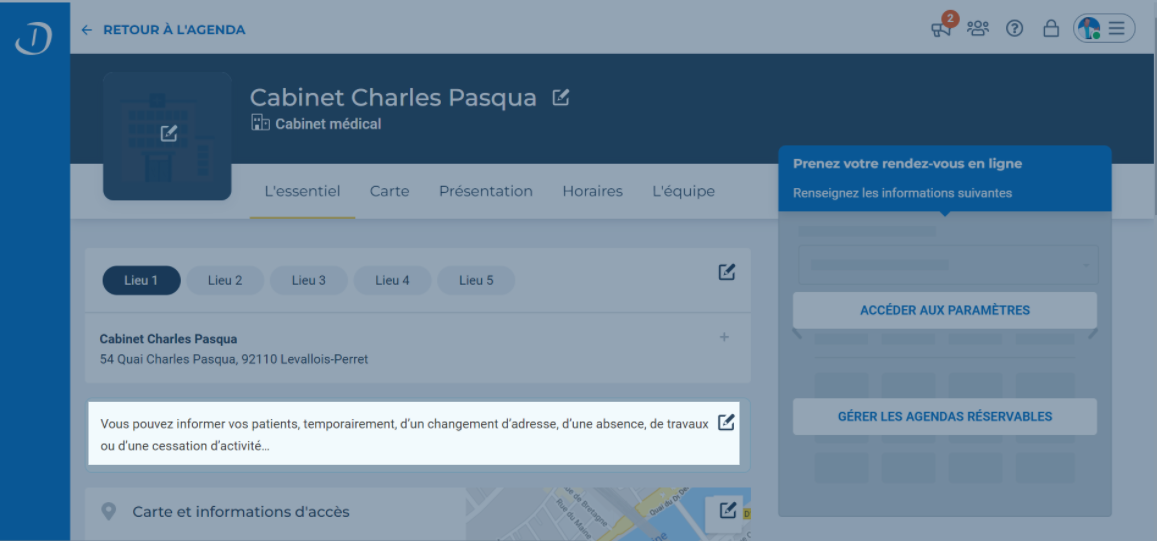Click Accéder aux paramètres button
Screen dimensions: 1157x541
click(944, 310)
